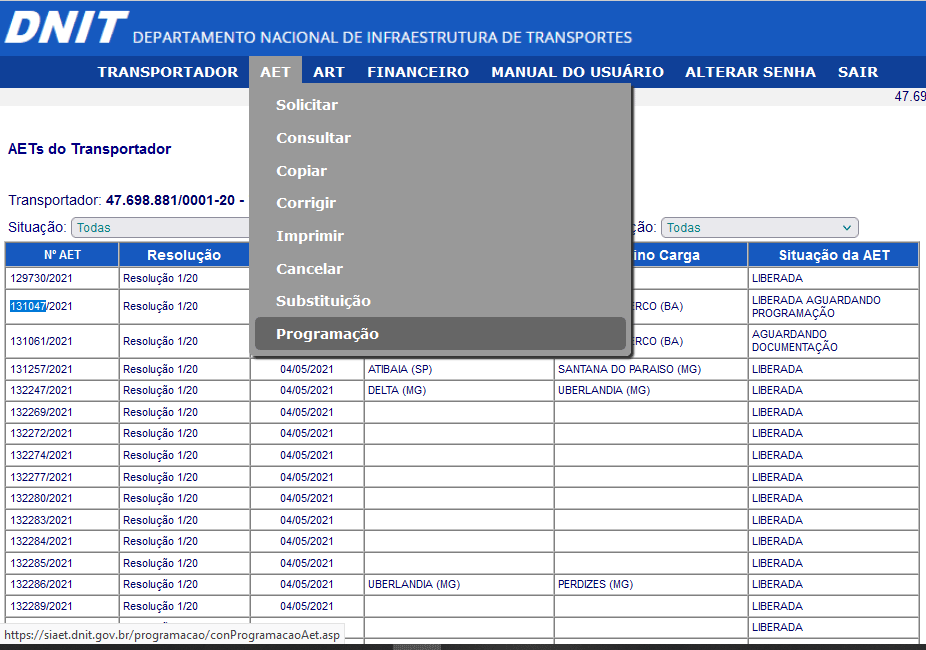Screen dimensions: 926x650
Task: Select Solicitar from AET menu
Action: (307, 105)
